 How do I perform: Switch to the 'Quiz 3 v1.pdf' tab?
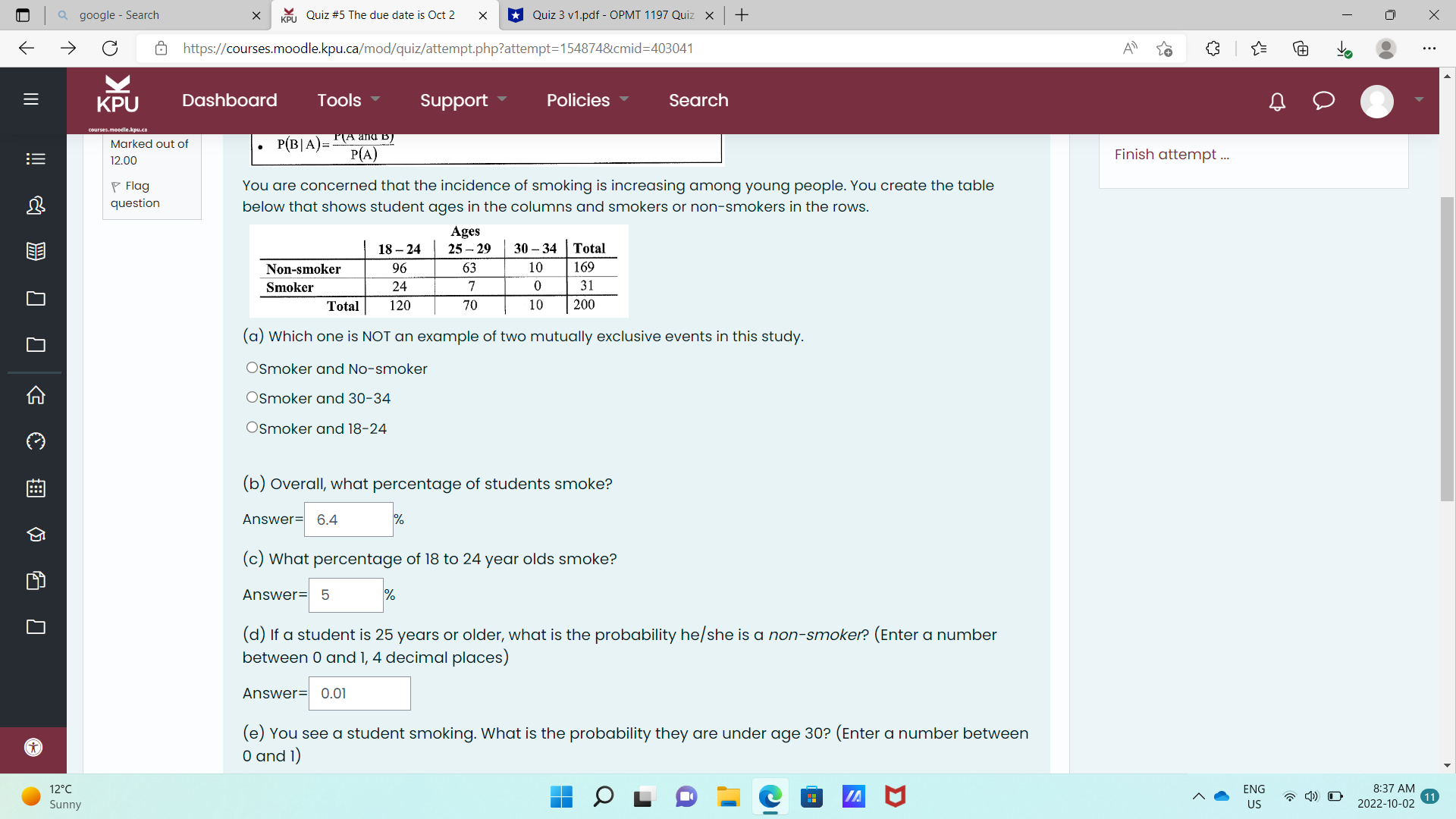[x=607, y=15]
